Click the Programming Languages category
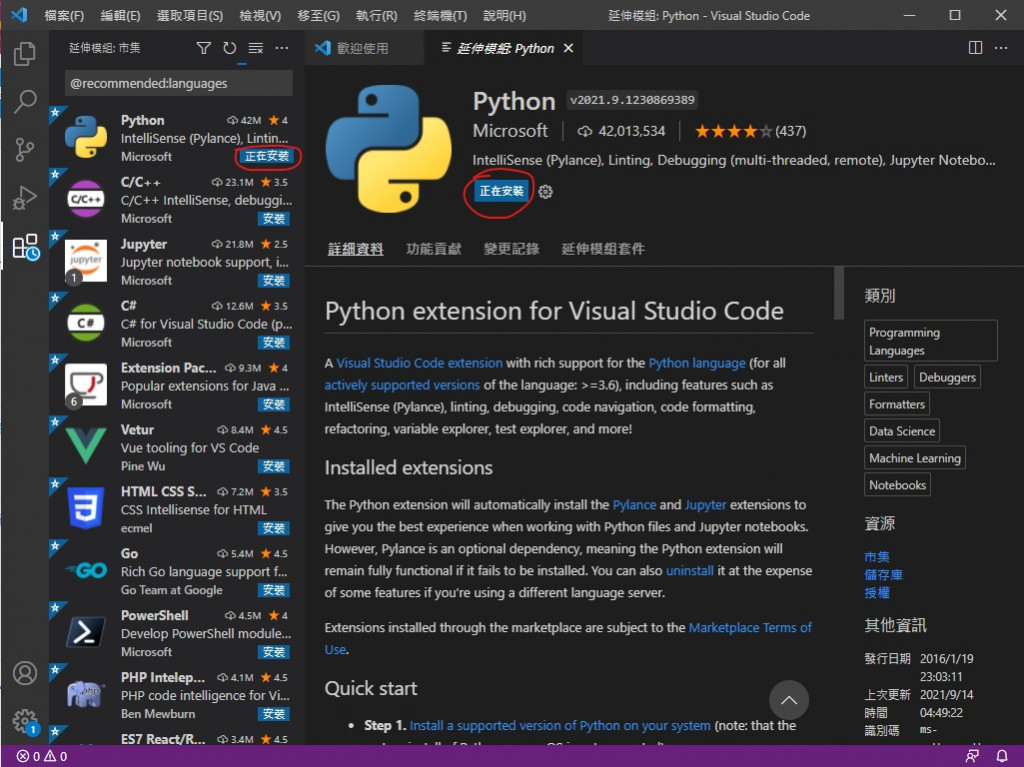 click(x=931, y=341)
